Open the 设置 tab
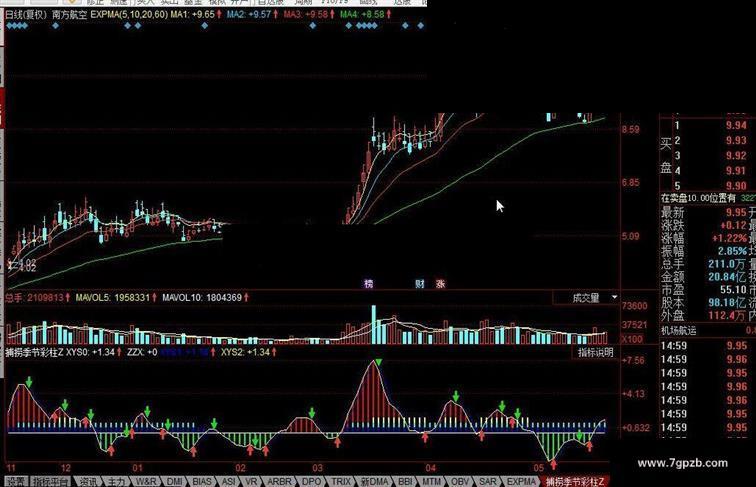 [16, 481]
